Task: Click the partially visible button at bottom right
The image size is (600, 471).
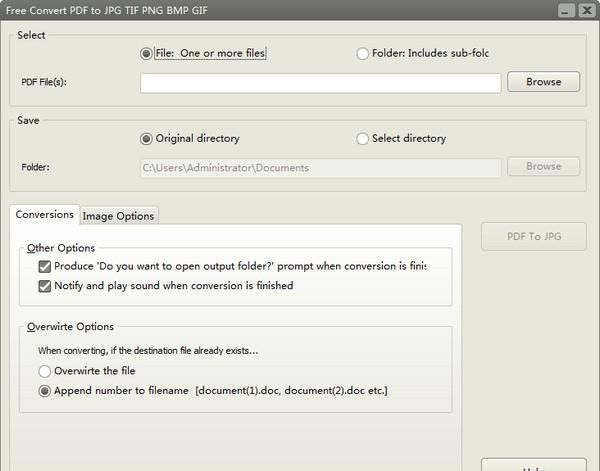Action: 534,465
